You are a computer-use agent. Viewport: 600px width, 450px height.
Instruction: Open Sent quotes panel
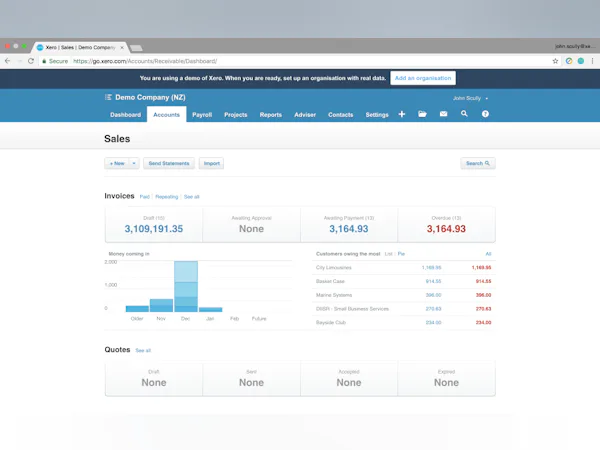[251, 378]
